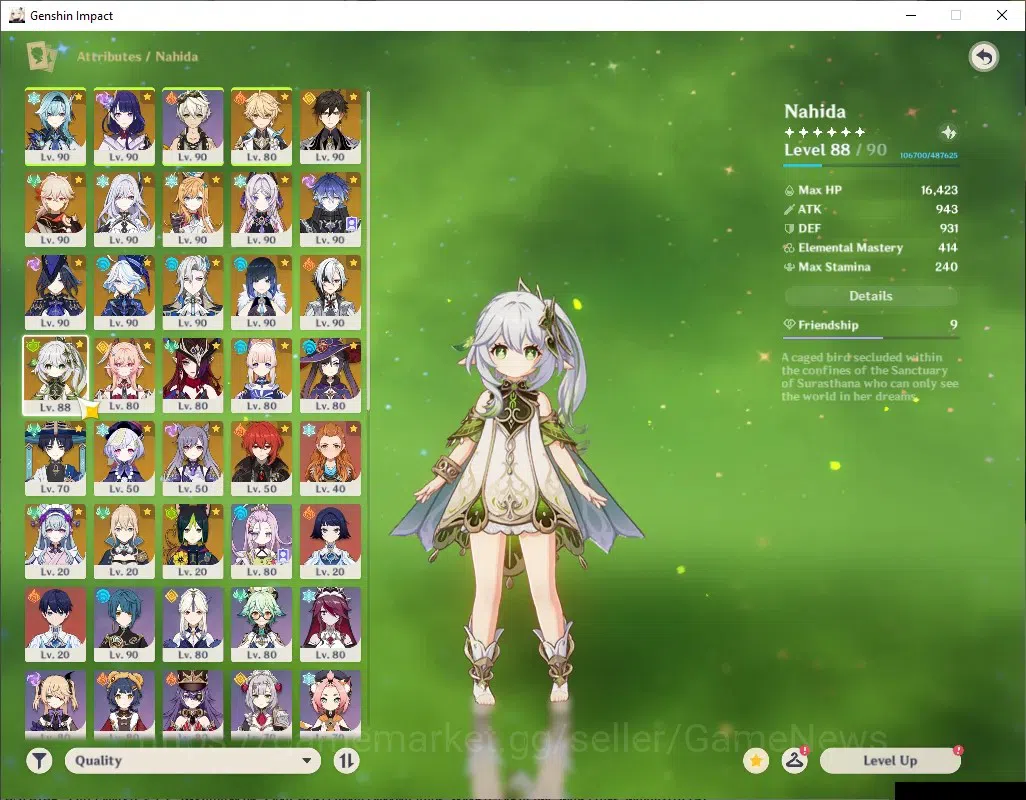
Task: Open the Details stats button
Action: click(870, 296)
